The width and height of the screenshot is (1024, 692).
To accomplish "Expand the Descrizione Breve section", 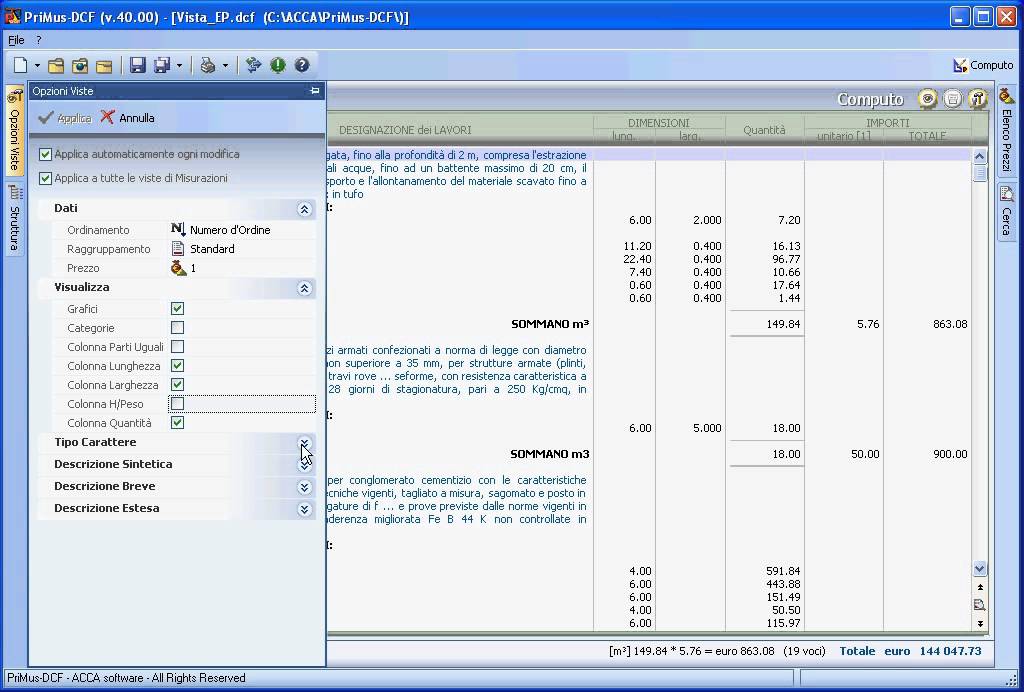I will 304,488.
